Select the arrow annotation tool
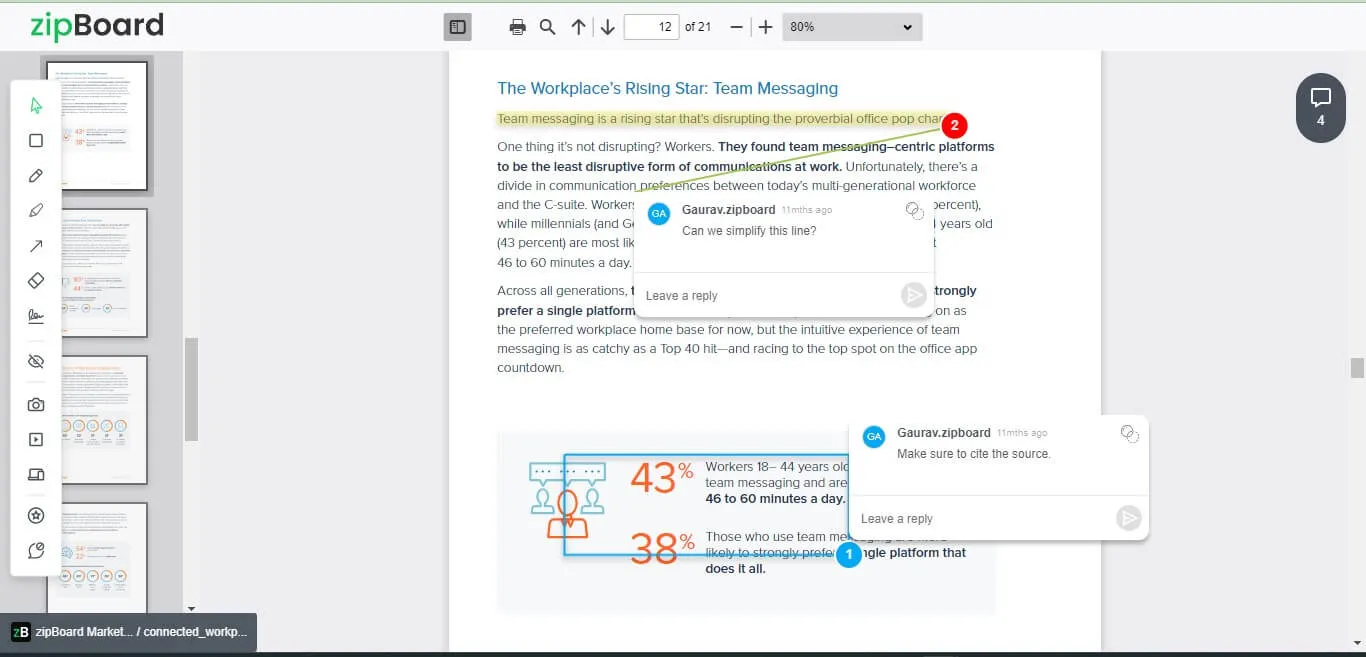The image size is (1366, 657). [36, 245]
